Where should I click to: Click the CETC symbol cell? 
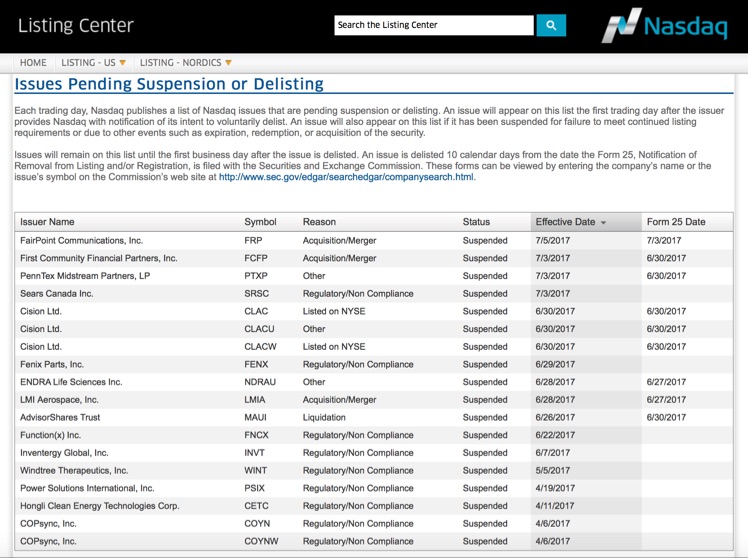[x=256, y=506]
